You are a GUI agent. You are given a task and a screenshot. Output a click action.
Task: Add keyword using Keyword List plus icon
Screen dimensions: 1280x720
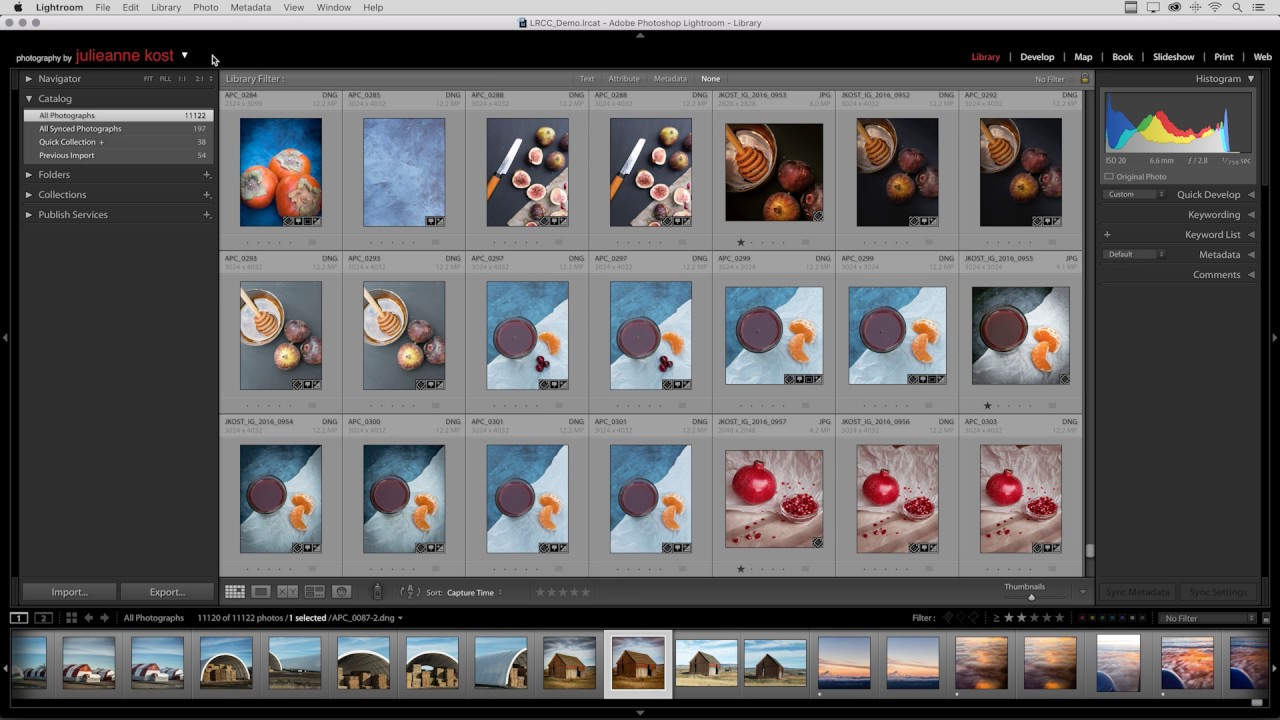coord(1107,235)
